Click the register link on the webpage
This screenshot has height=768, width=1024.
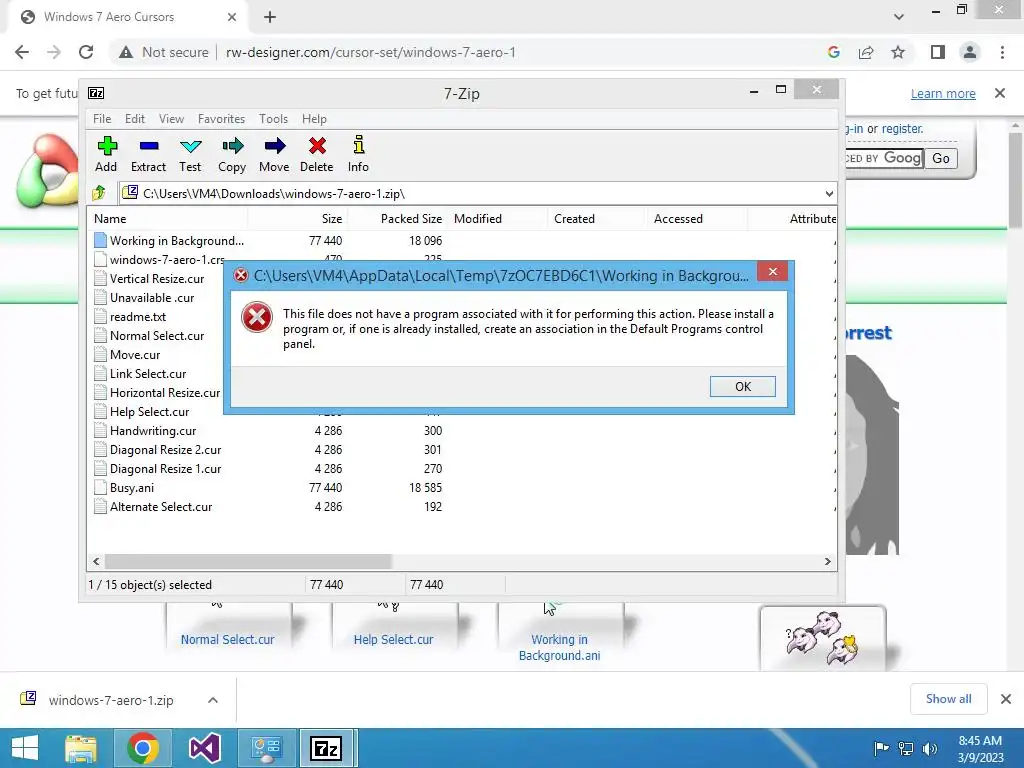point(903,129)
